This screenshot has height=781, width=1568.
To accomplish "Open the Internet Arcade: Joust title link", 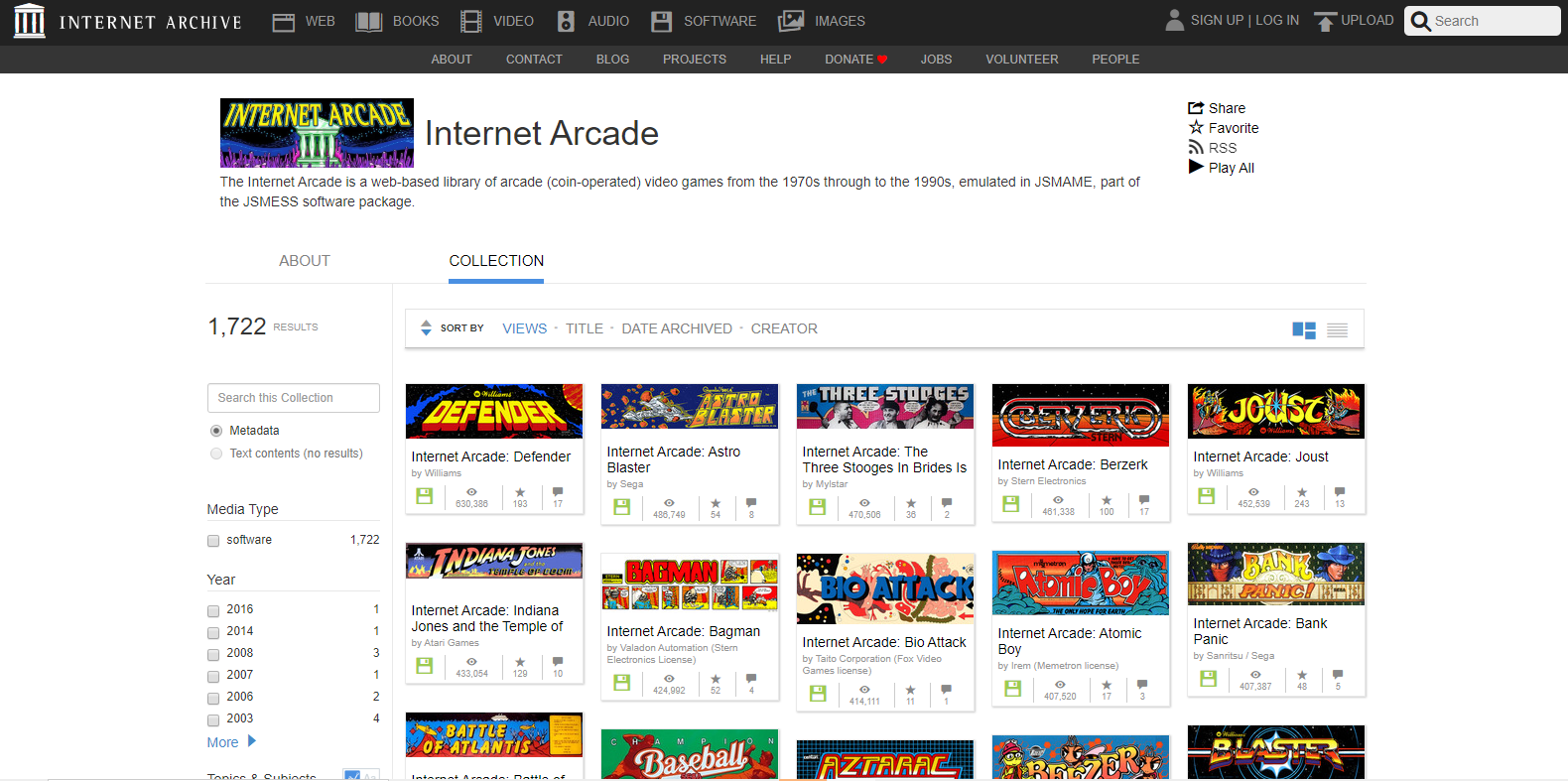I will click(1261, 456).
